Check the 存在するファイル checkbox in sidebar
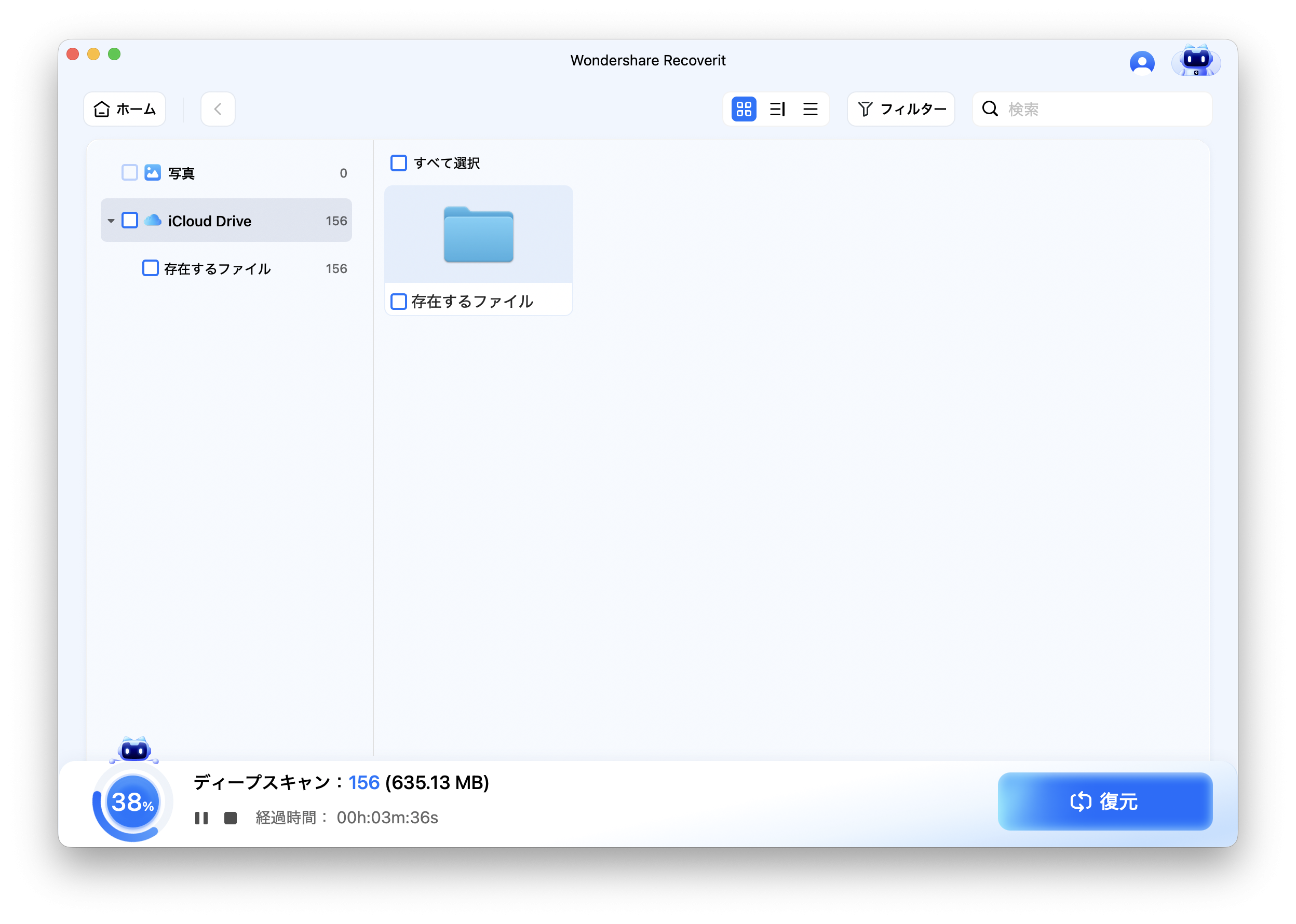The width and height of the screenshot is (1296, 924). point(150,267)
